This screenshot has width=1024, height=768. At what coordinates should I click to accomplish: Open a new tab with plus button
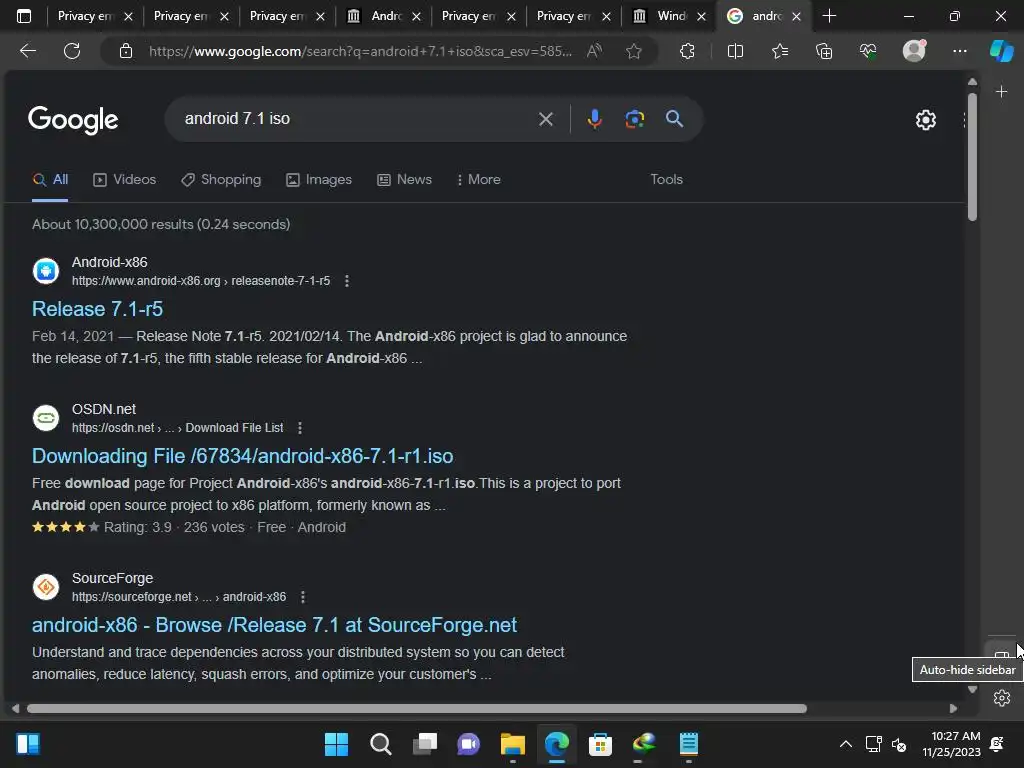[829, 16]
